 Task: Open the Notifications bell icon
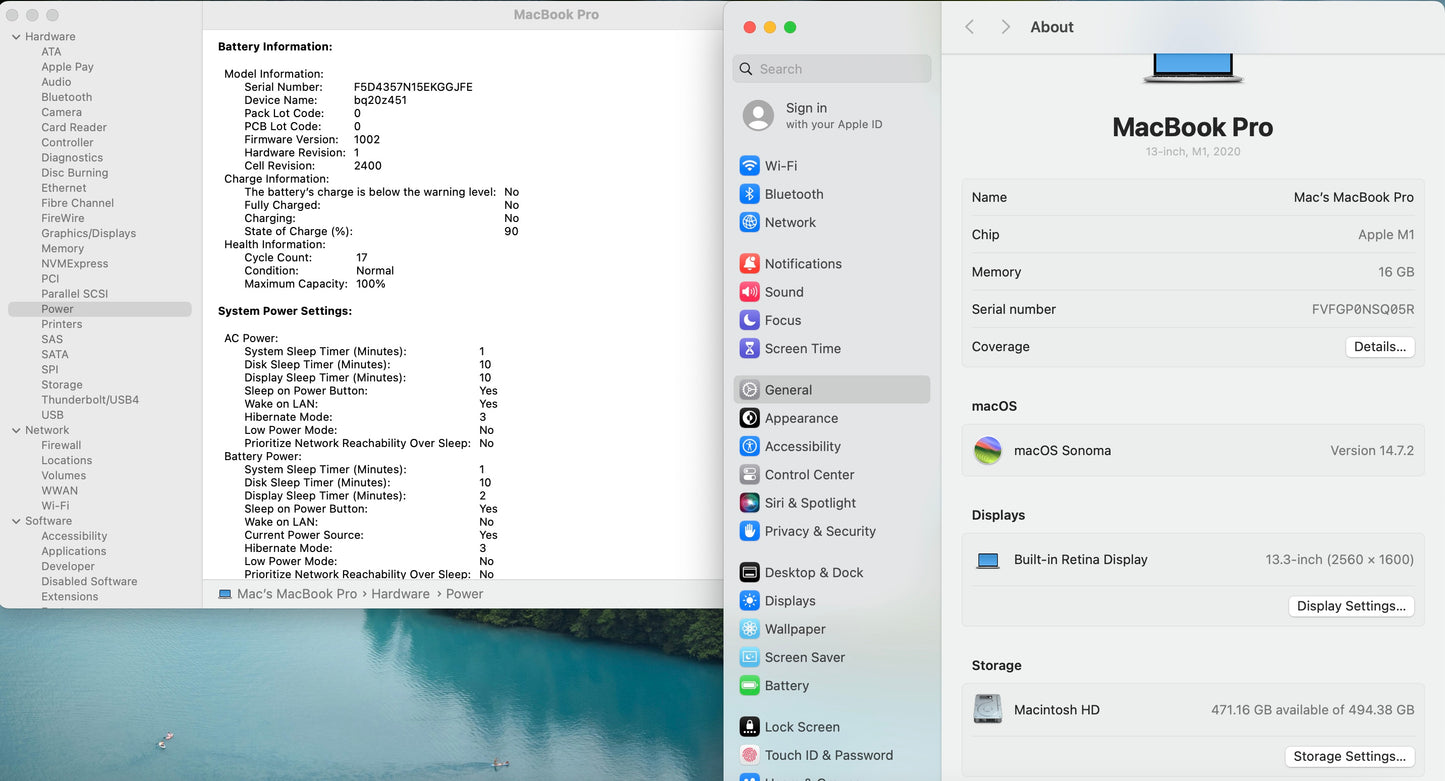[x=749, y=264]
